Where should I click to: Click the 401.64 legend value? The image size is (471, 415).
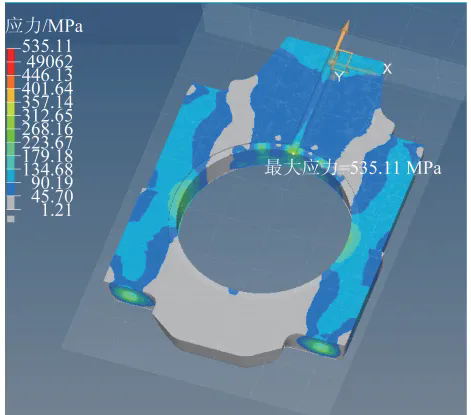point(47,89)
